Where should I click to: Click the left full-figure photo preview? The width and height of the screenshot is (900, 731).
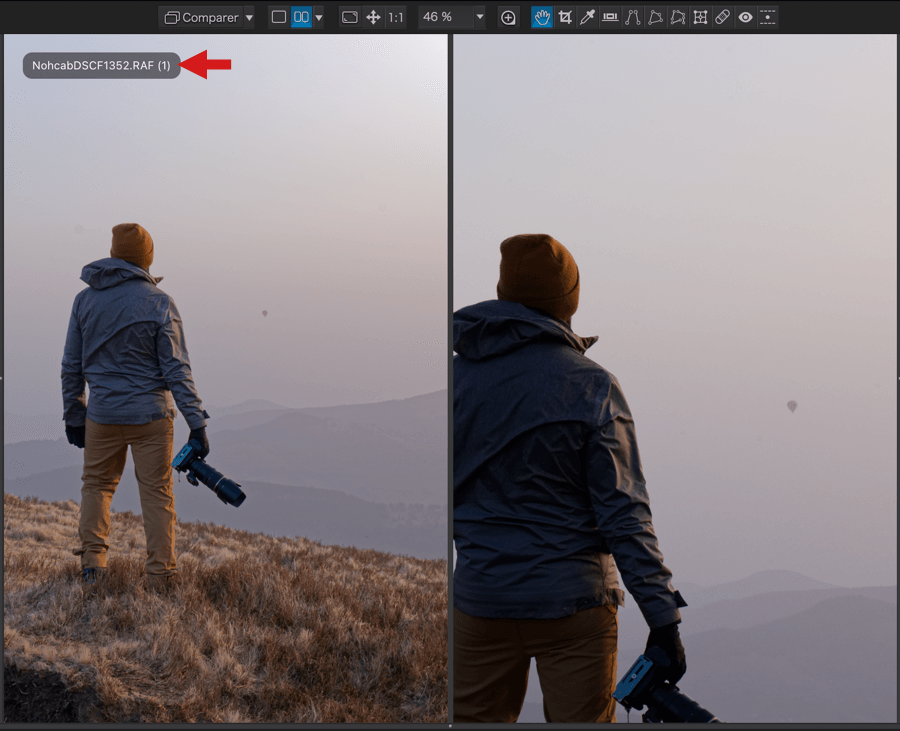click(226, 378)
